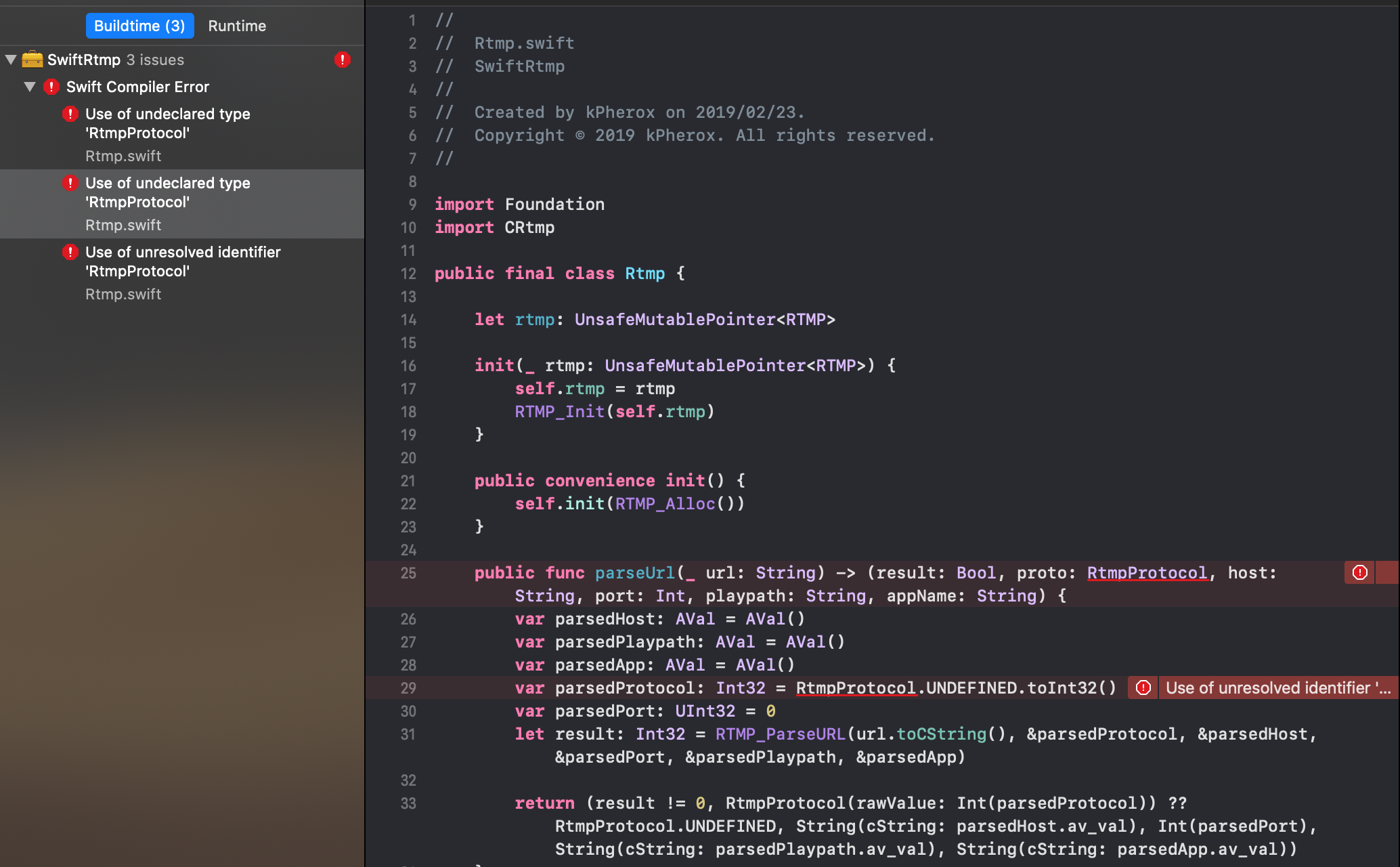
Task: Click the Rtmp.swift filename under the first issue
Action: (x=123, y=156)
